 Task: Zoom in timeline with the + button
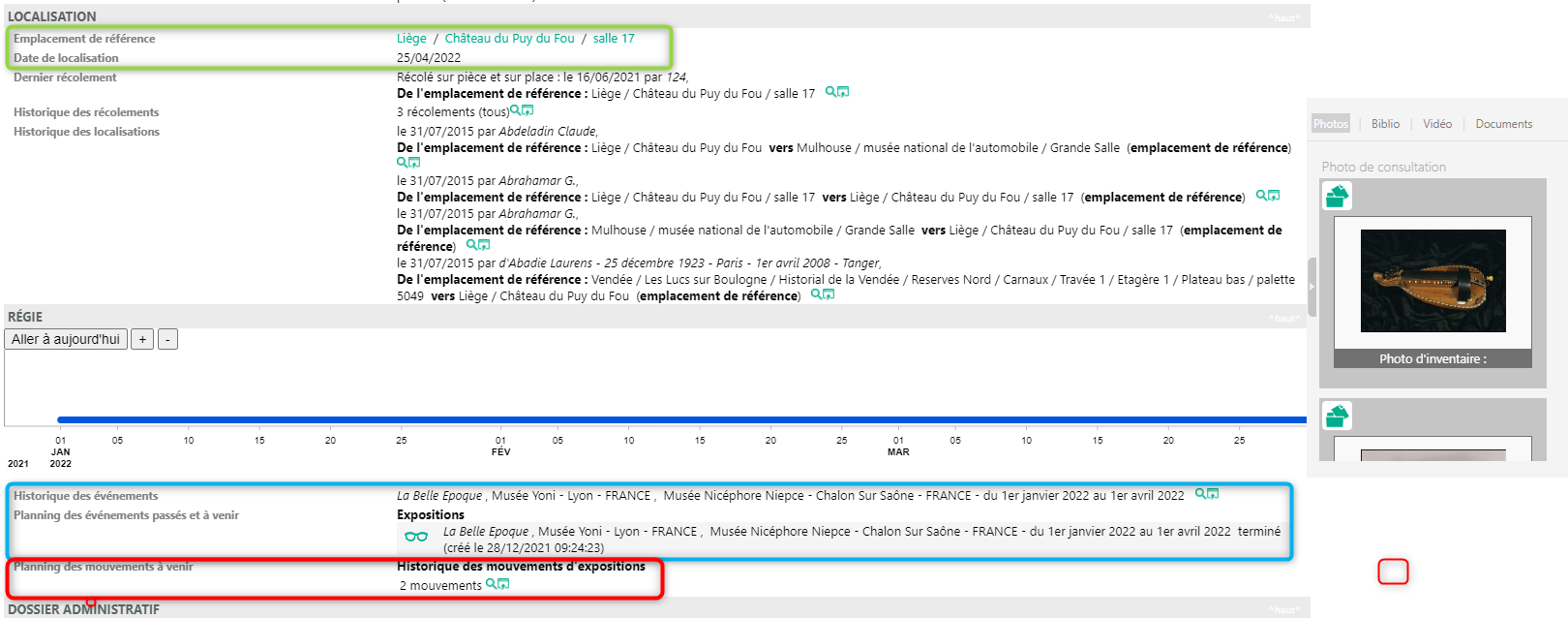click(x=142, y=339)
